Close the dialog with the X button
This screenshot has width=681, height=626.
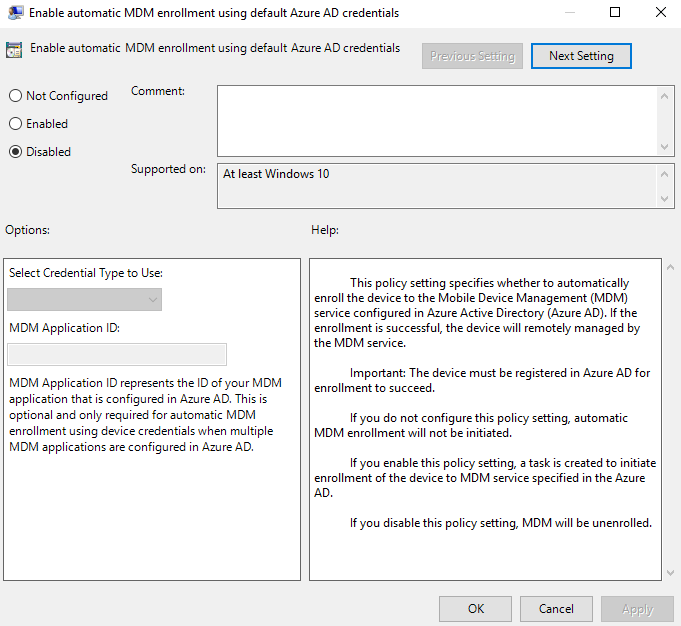coord(661,12)
